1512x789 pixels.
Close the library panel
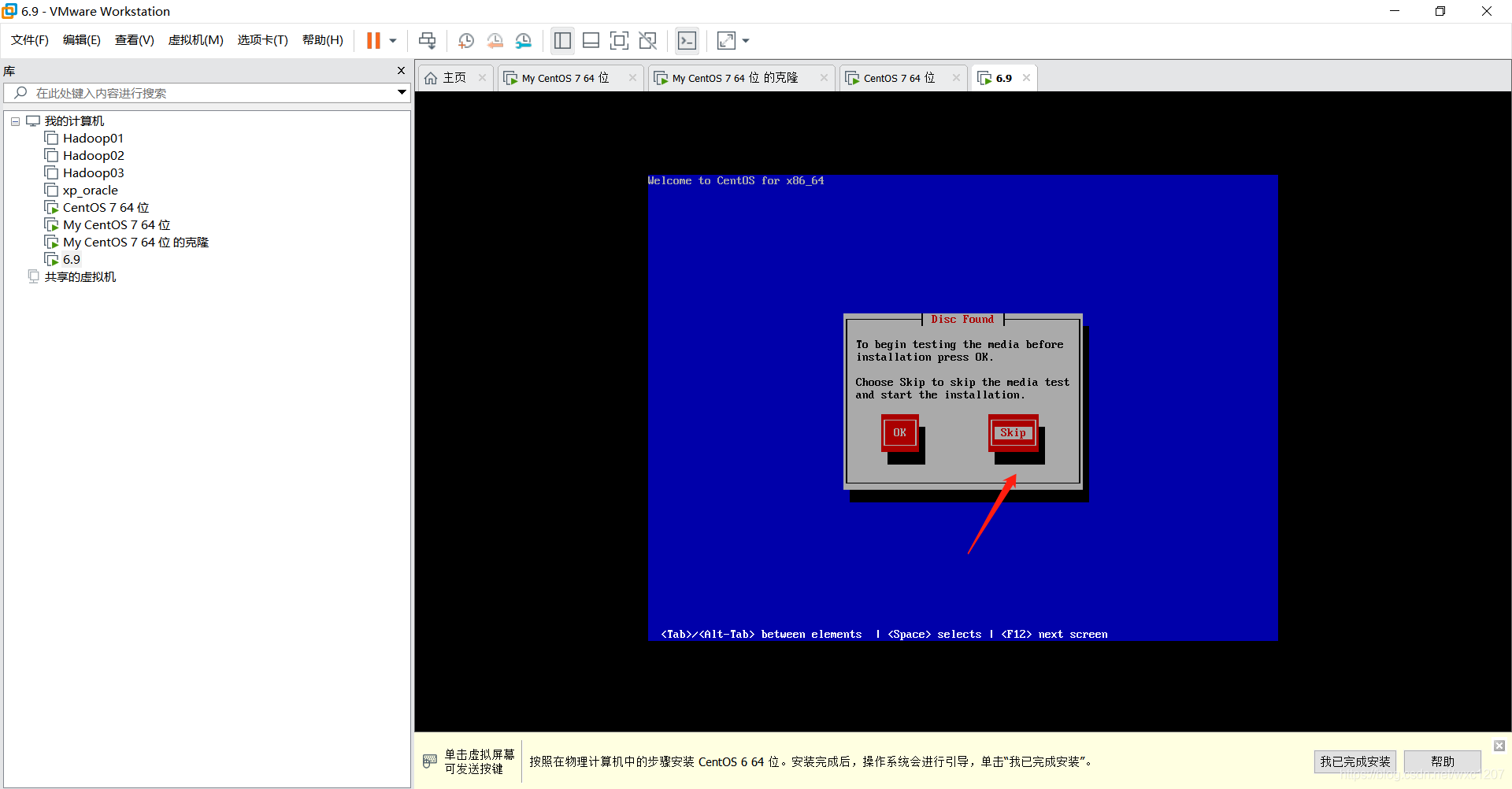[x=401, y=71]
